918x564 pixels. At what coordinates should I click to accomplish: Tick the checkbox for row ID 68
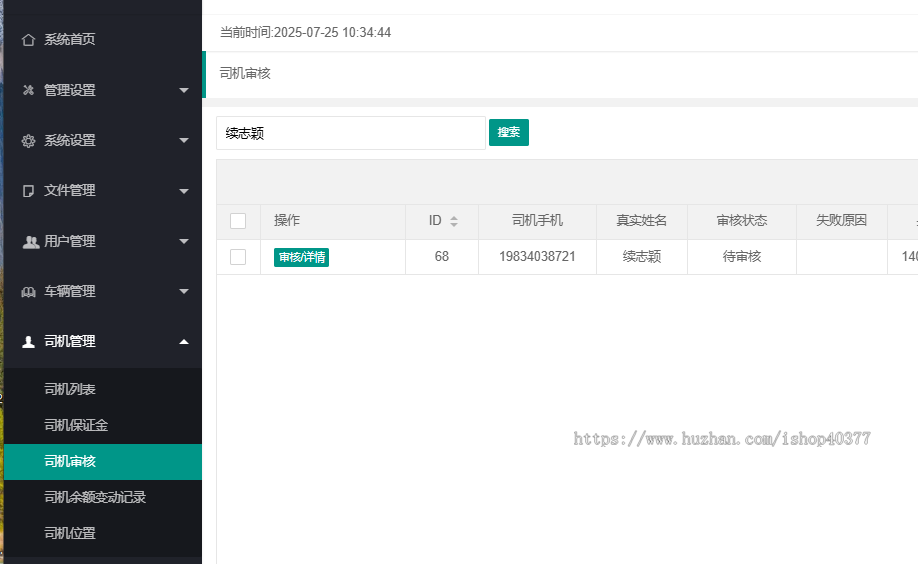tap(238, 257)
